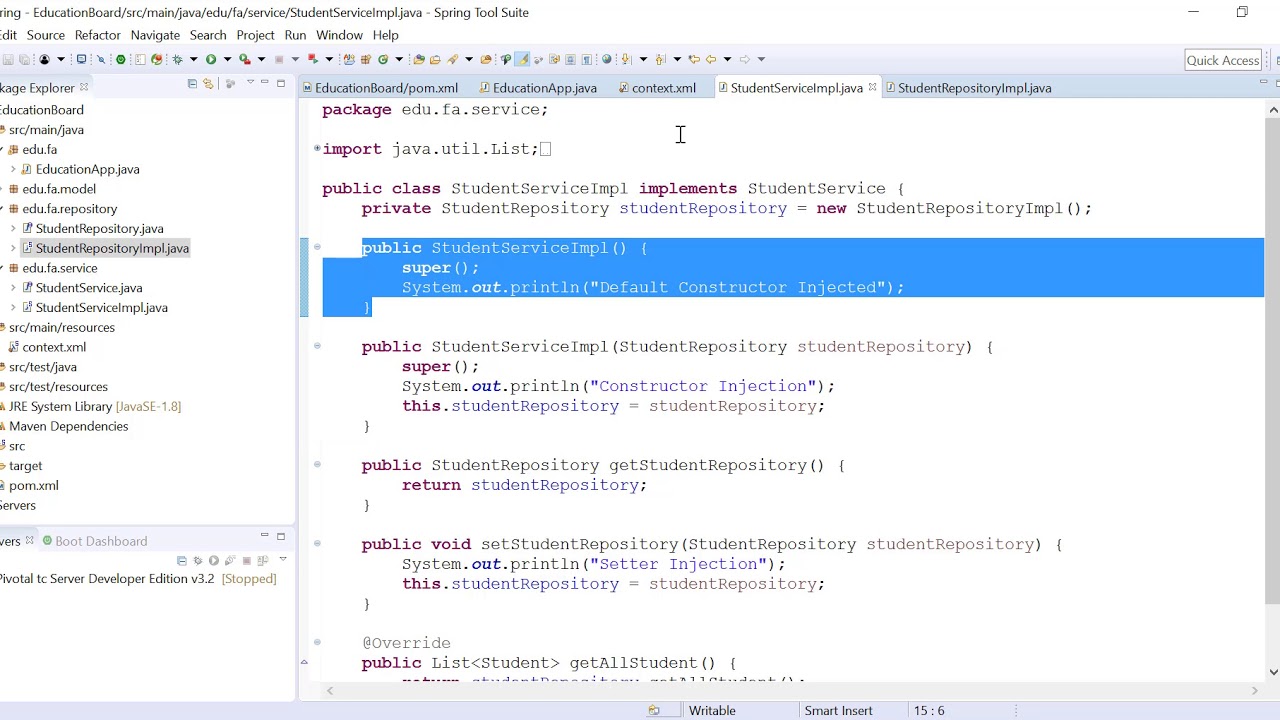Close the Package Explorer view tab
Image resolution: width=1280 pixels, height=720 pixels.
[x=84, y=88]
